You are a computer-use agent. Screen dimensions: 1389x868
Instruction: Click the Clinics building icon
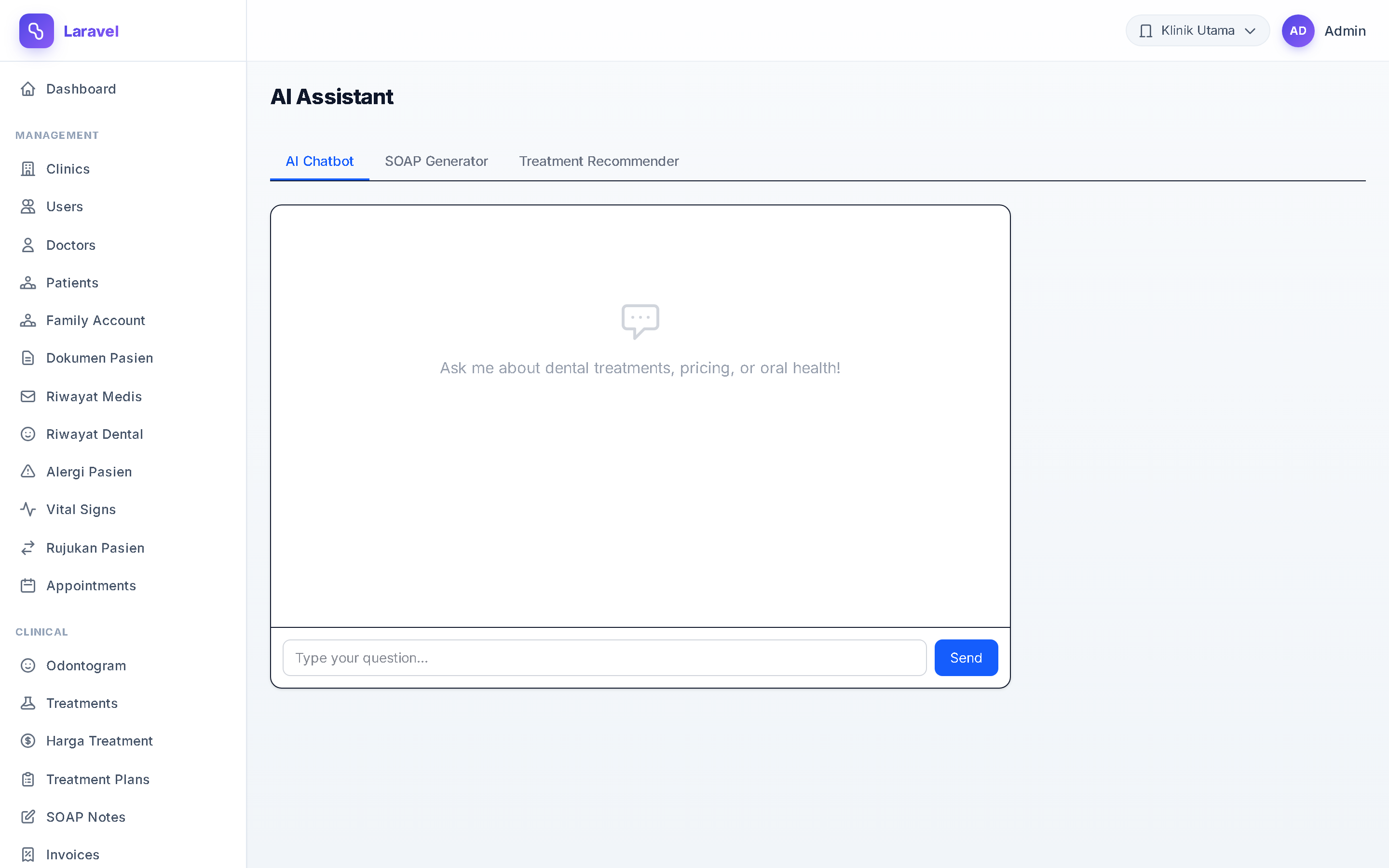(x=28, y=169)
